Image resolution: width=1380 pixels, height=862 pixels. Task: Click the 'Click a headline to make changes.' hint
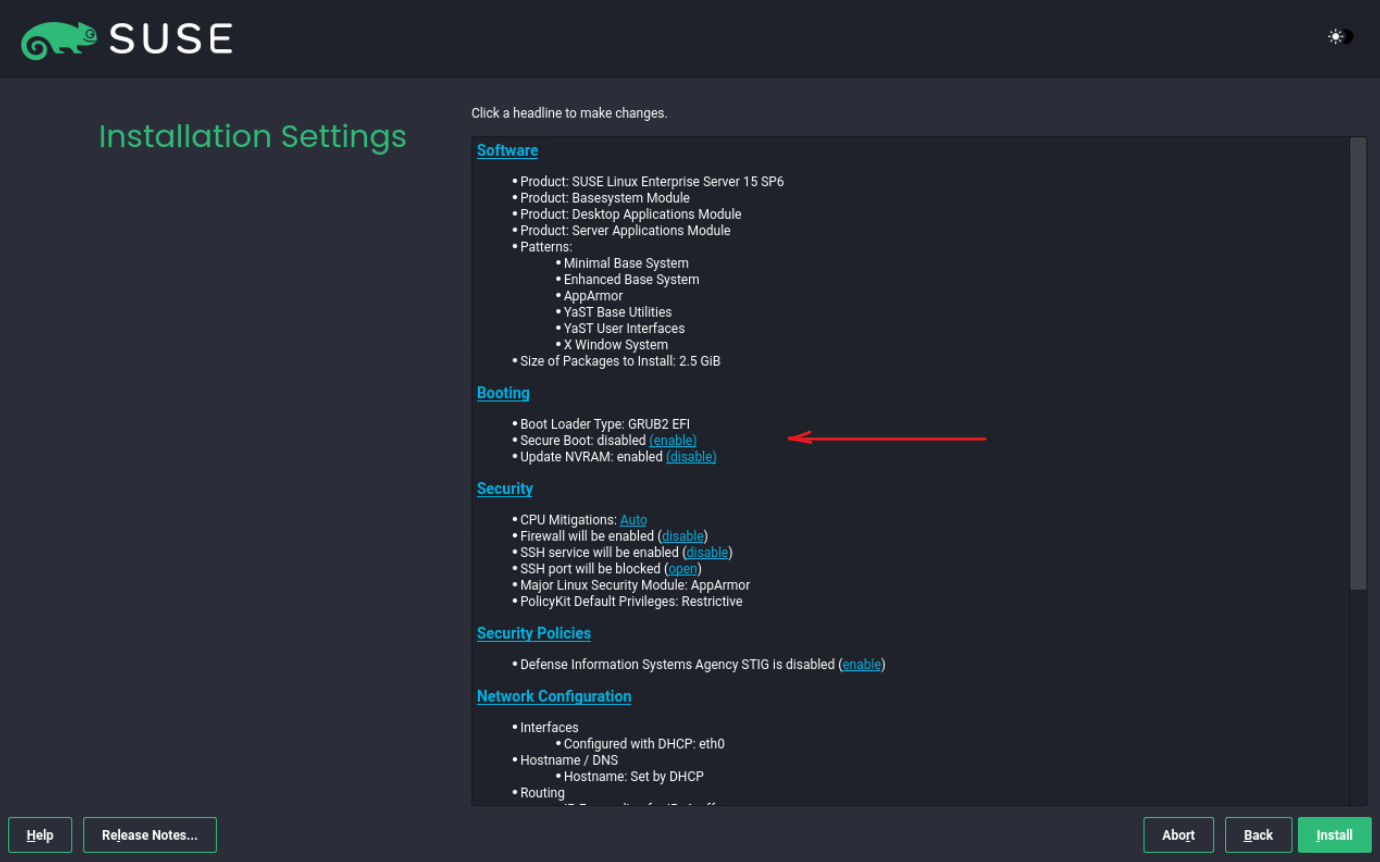pyautogui.click(x=569, y=113)
